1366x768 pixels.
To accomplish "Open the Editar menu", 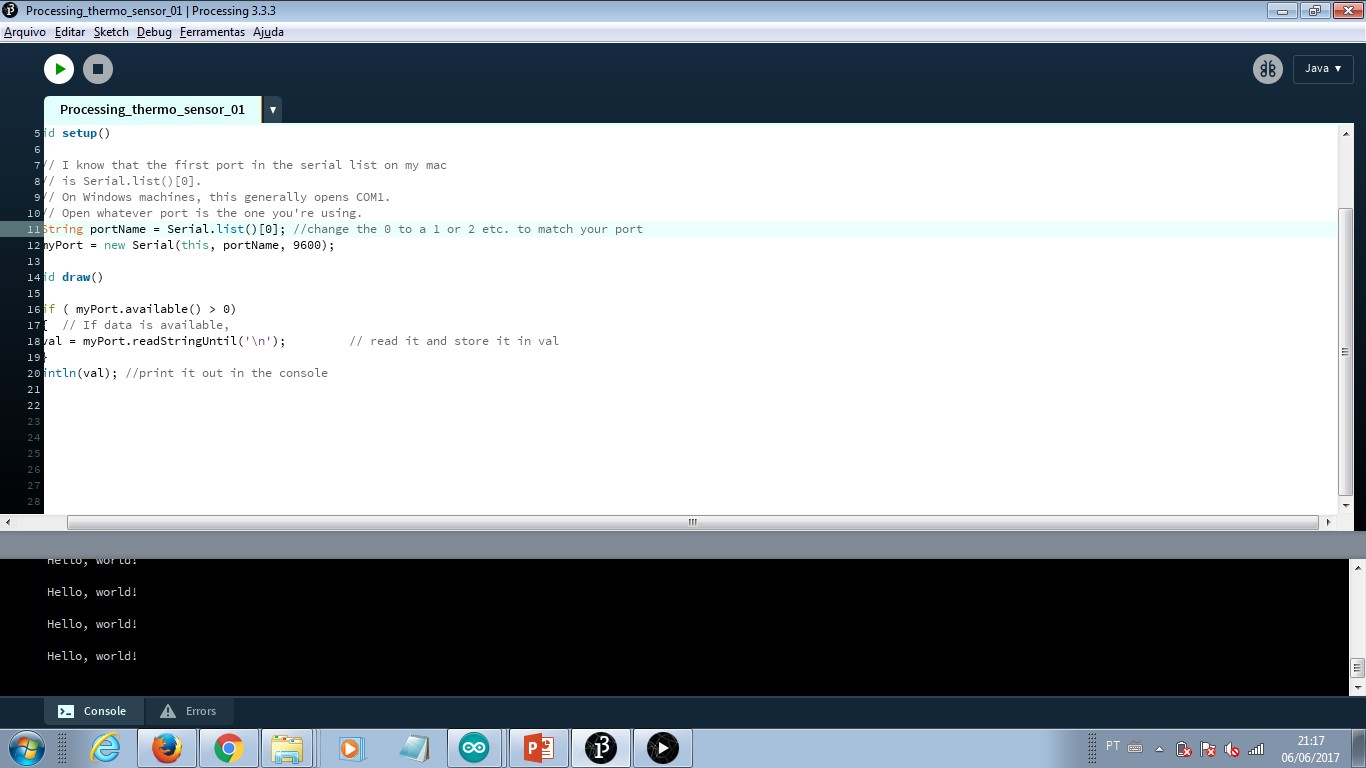I will click(x=70, y=32).
